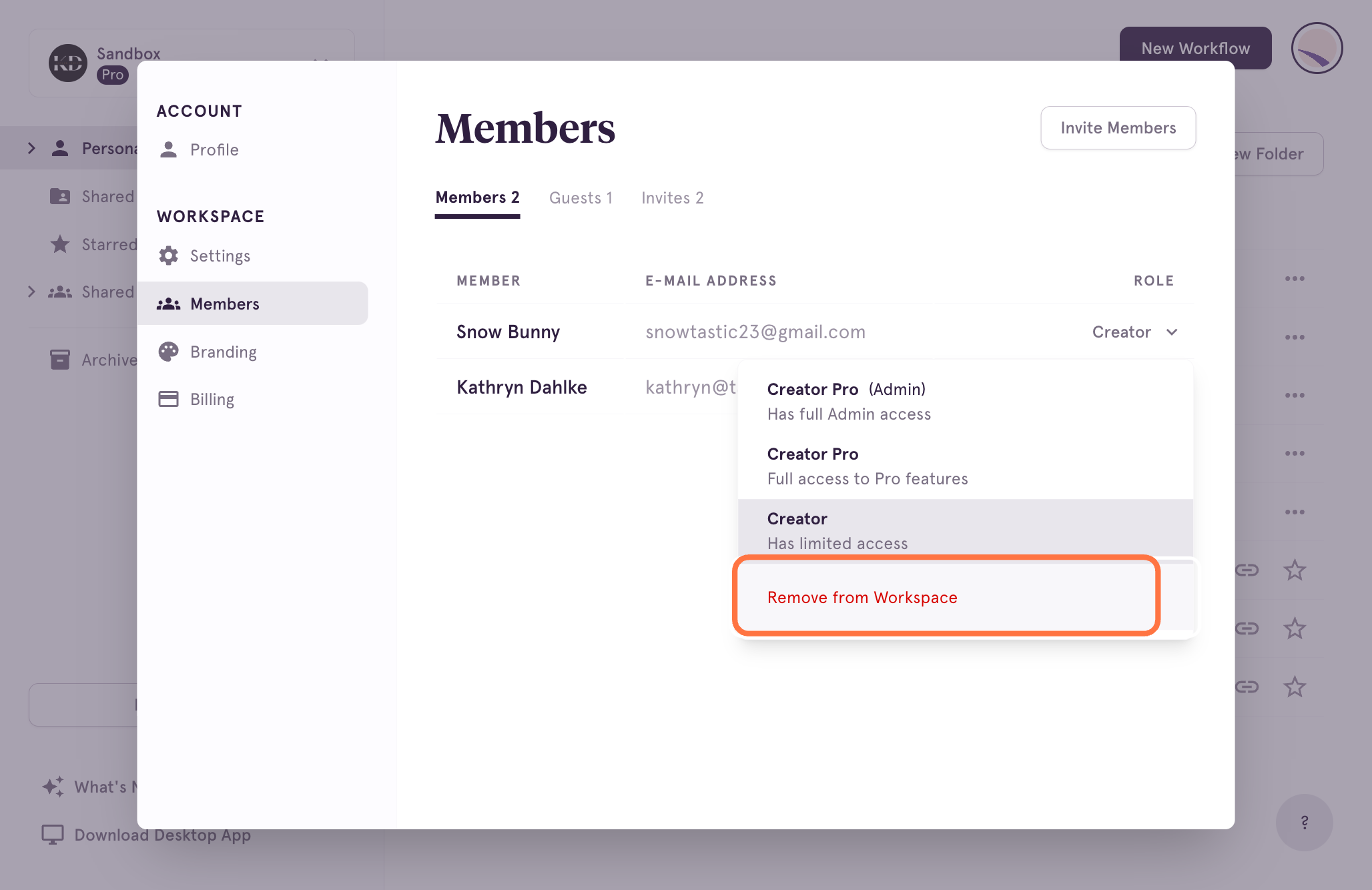
Task: Open the Creator role dropdown for Snow Bunny
Action: (1134, 332)
